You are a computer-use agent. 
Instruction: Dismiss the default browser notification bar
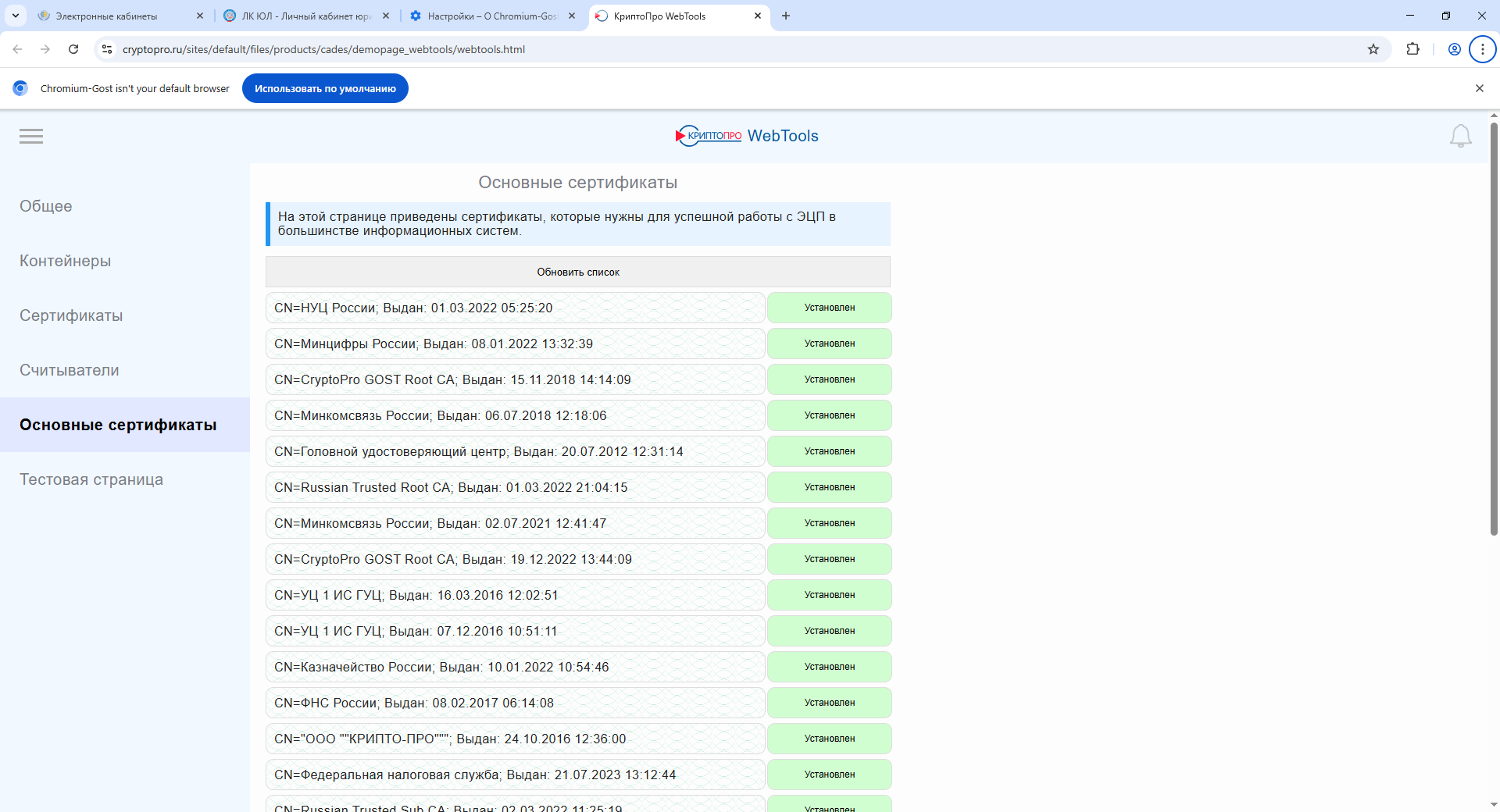1479,88
